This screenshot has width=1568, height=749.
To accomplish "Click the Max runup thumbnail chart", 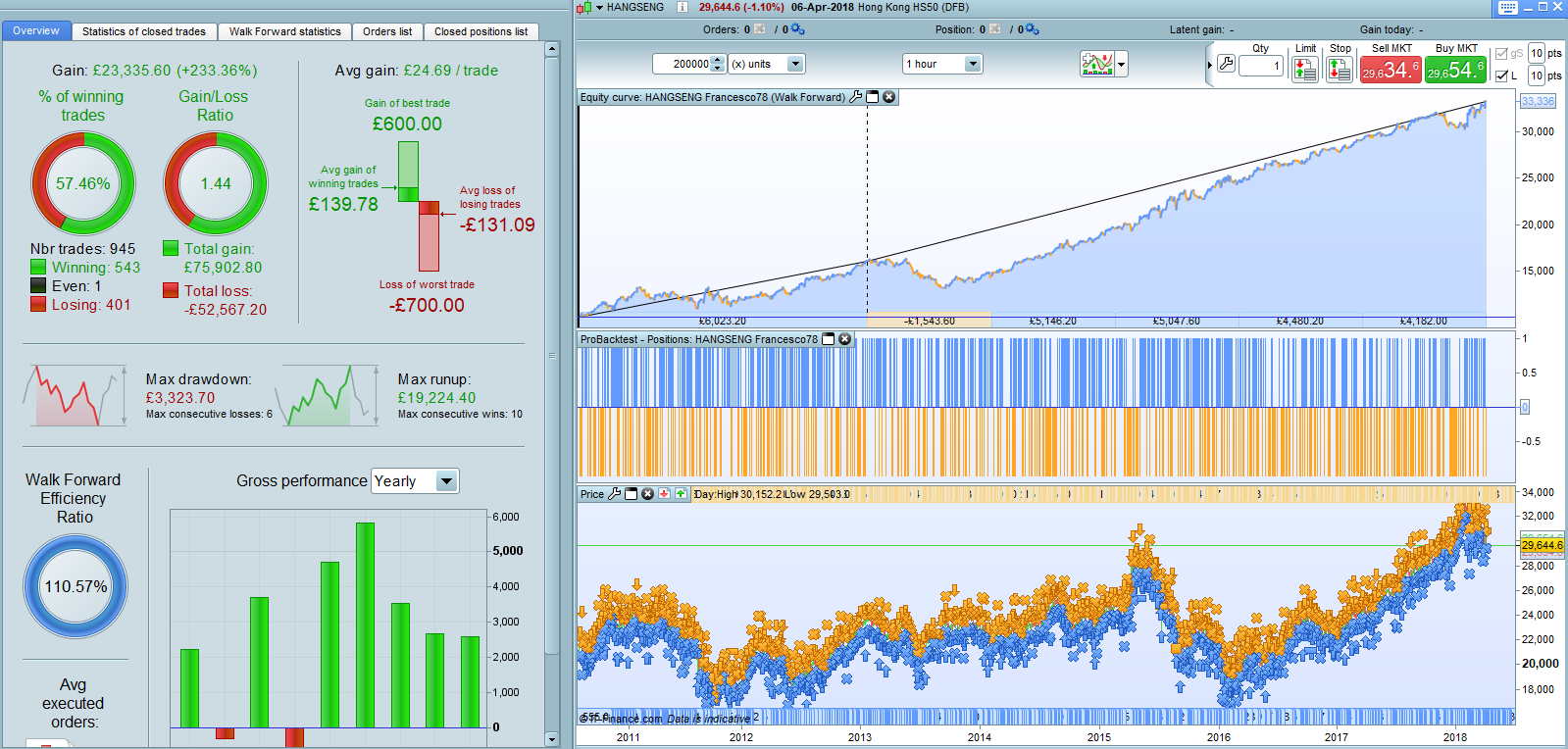I will click(x=327, y=395).
